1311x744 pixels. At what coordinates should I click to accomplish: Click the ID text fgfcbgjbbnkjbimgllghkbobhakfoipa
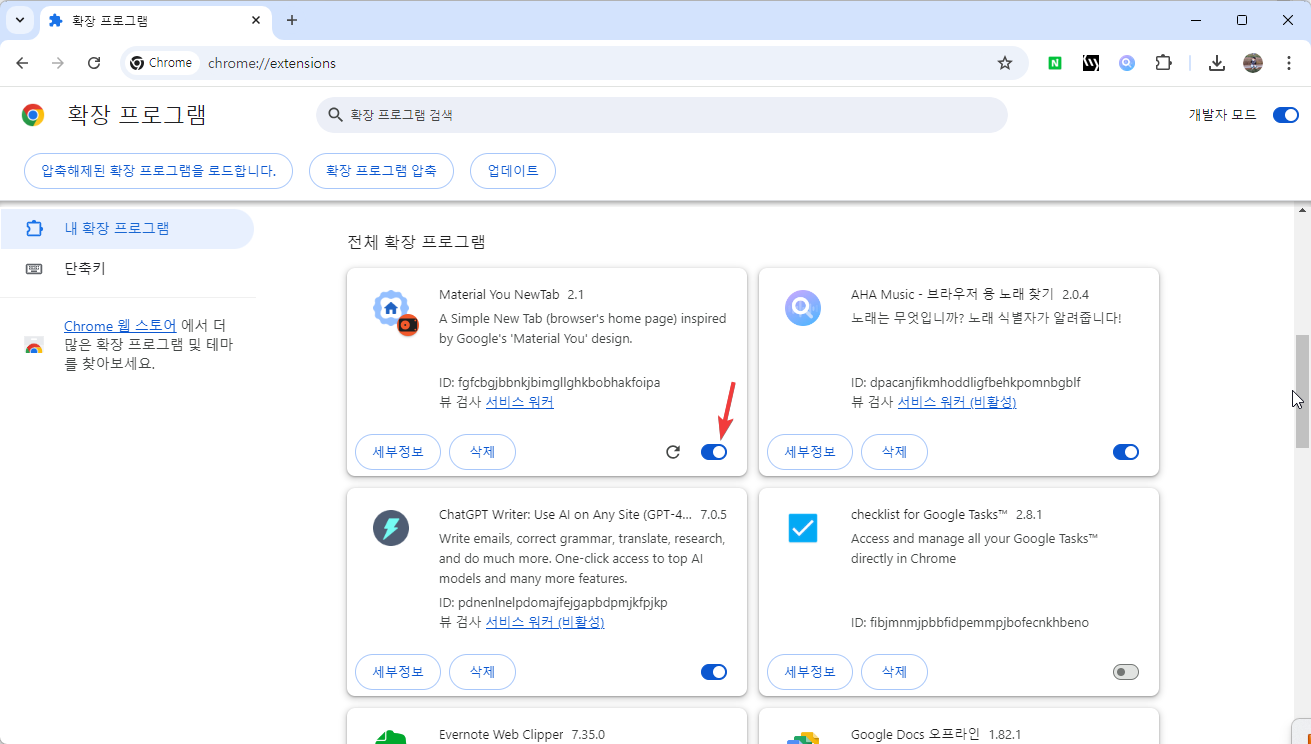559,382
